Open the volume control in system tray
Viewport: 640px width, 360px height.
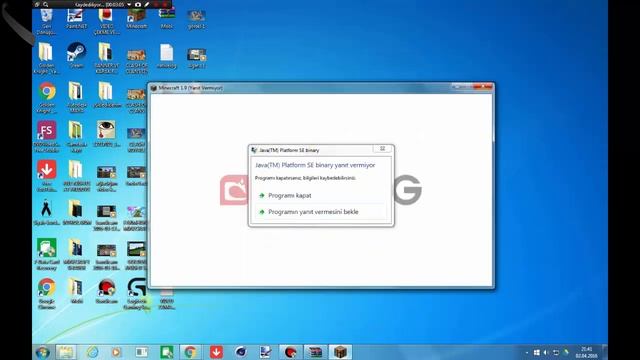click(546, 353)
